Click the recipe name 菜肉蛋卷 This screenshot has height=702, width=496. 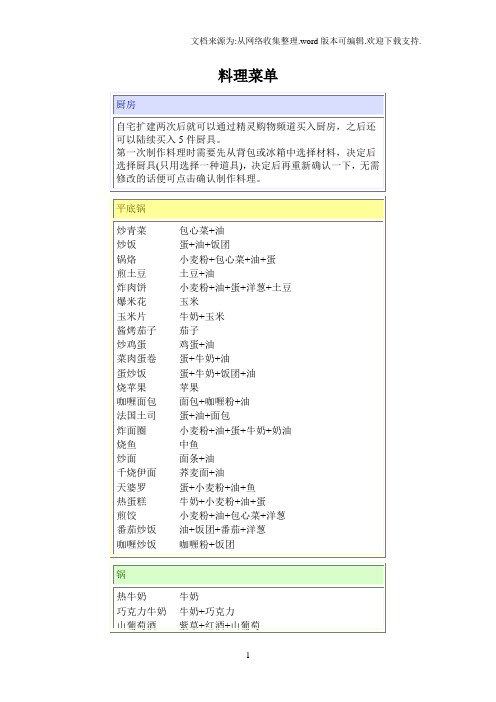tap(137, 359)
